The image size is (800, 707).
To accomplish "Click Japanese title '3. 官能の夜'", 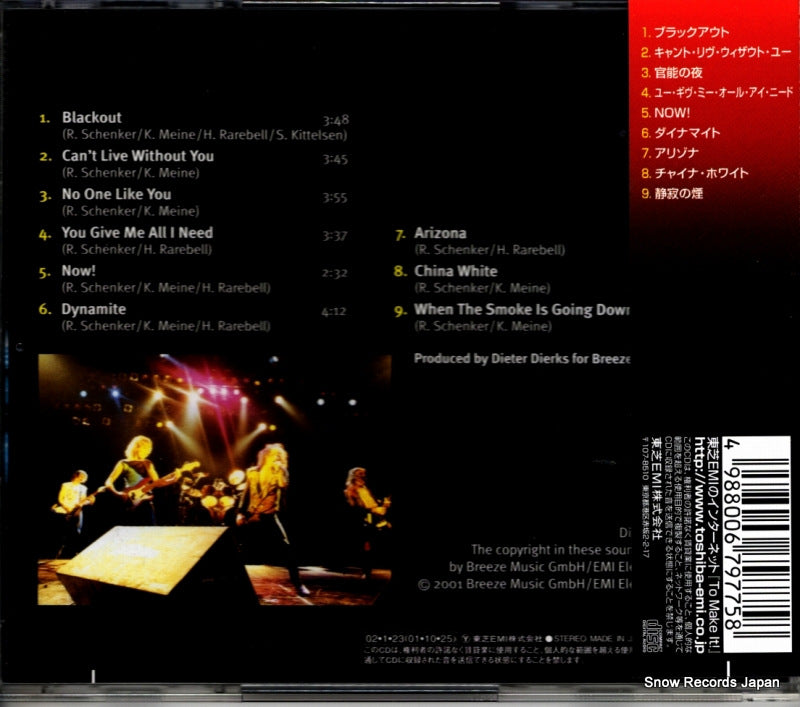I will (x=672, y=72).
